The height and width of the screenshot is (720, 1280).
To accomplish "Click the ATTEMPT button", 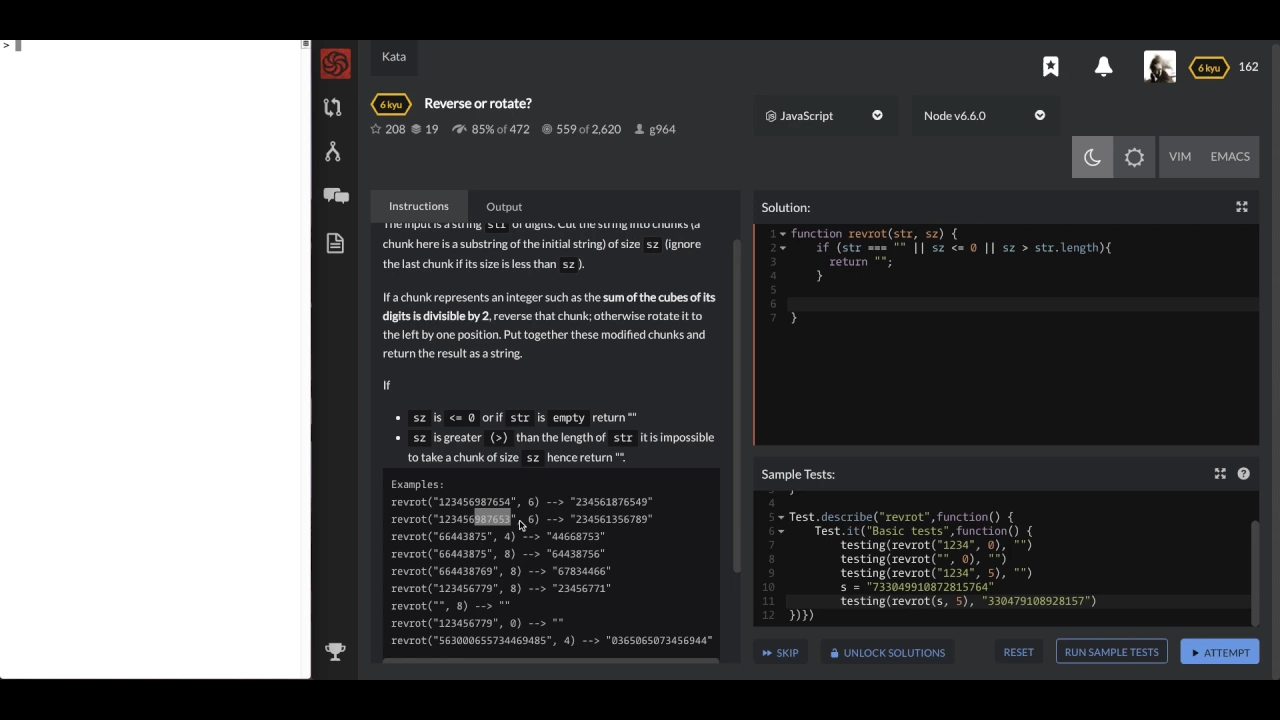I will coord(1220,653).
